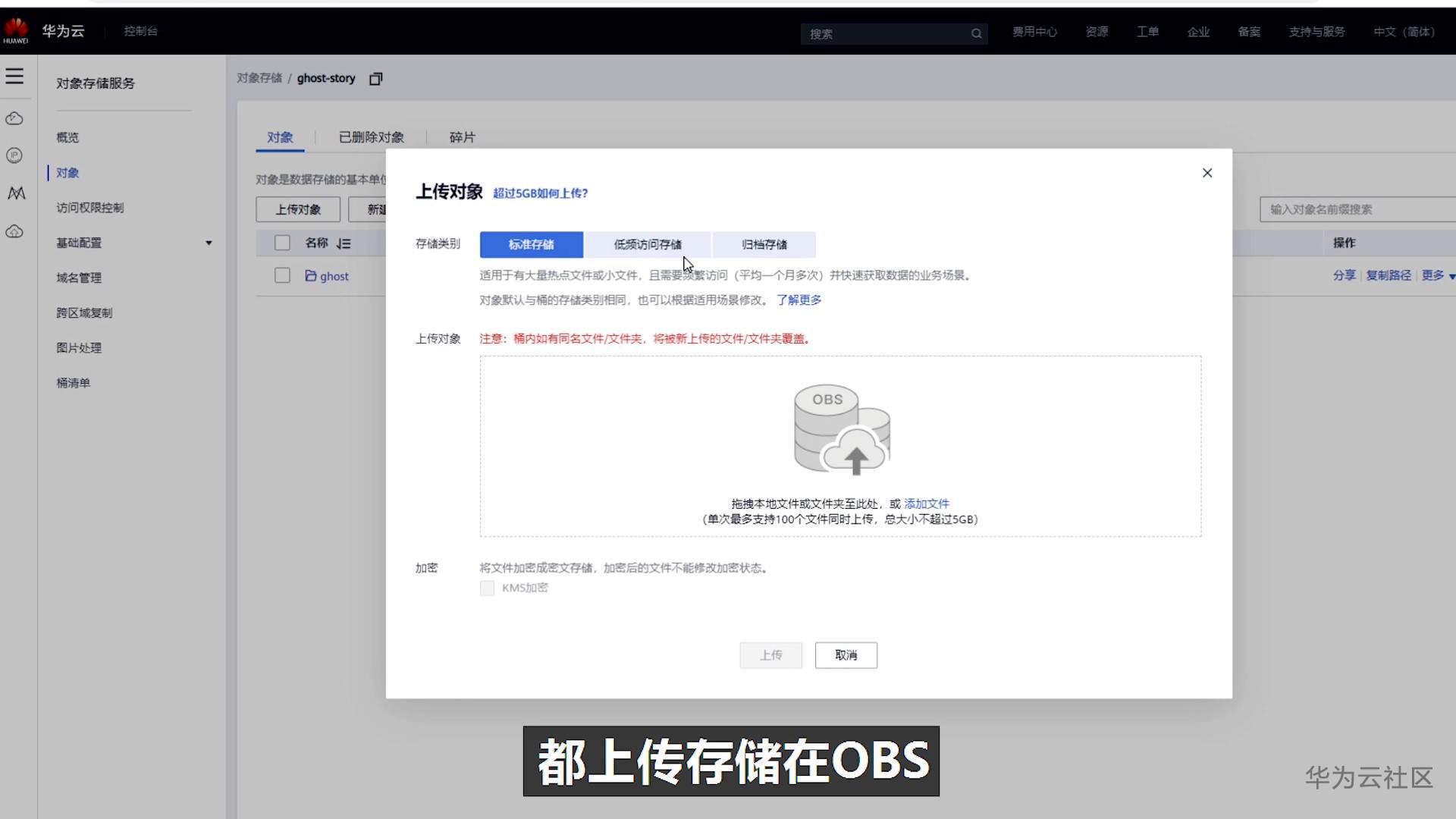
Task: Click the M-shaped service icon in the sidebar
Action: pos(14,193)
